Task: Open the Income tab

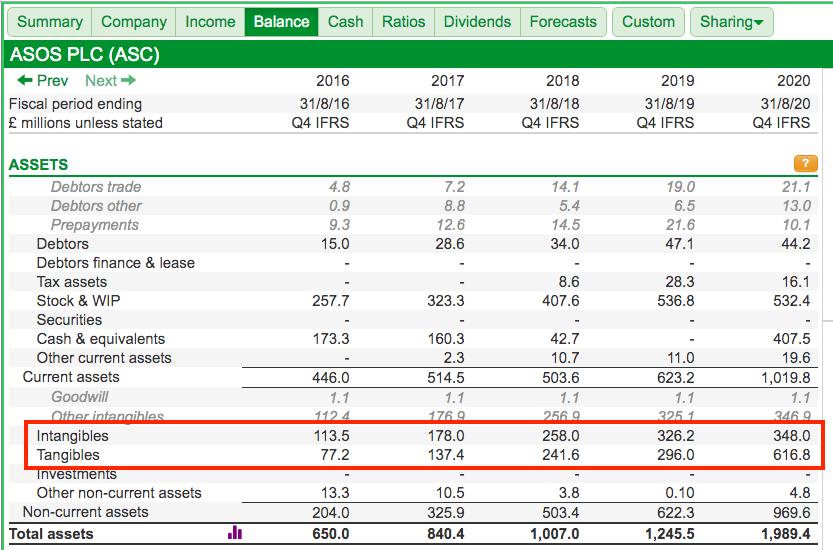Action: pyautogui.click(x=210, y=22)
